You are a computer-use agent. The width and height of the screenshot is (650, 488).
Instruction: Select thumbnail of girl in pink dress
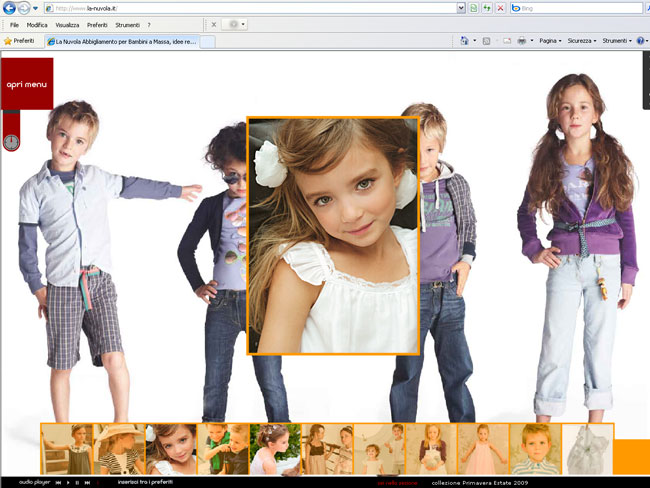pos(483,449)
